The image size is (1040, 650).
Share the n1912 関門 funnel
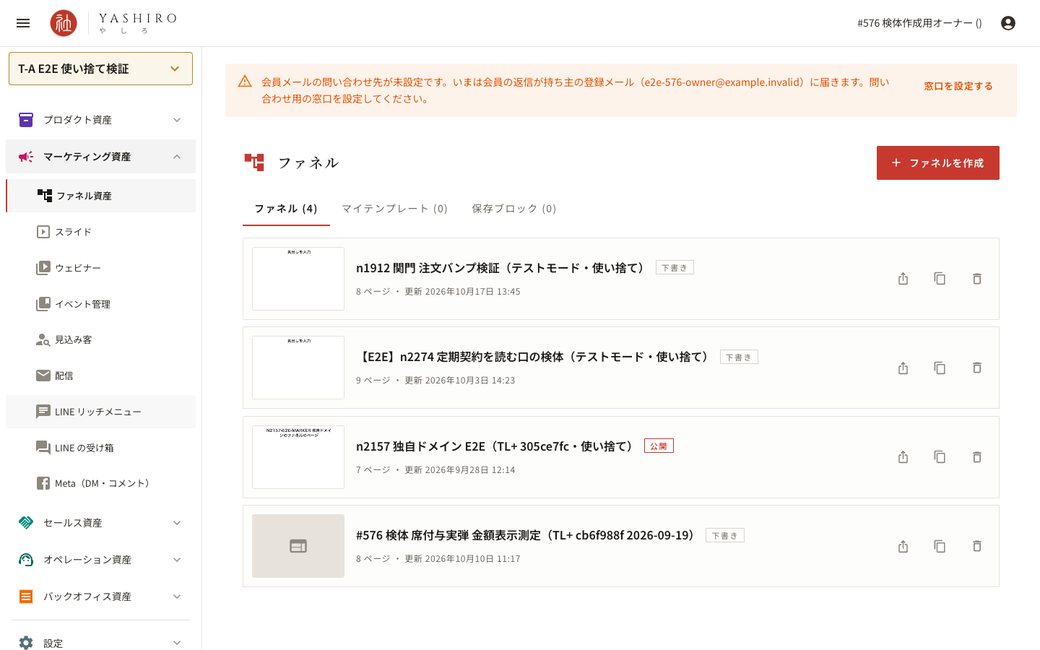903,279
